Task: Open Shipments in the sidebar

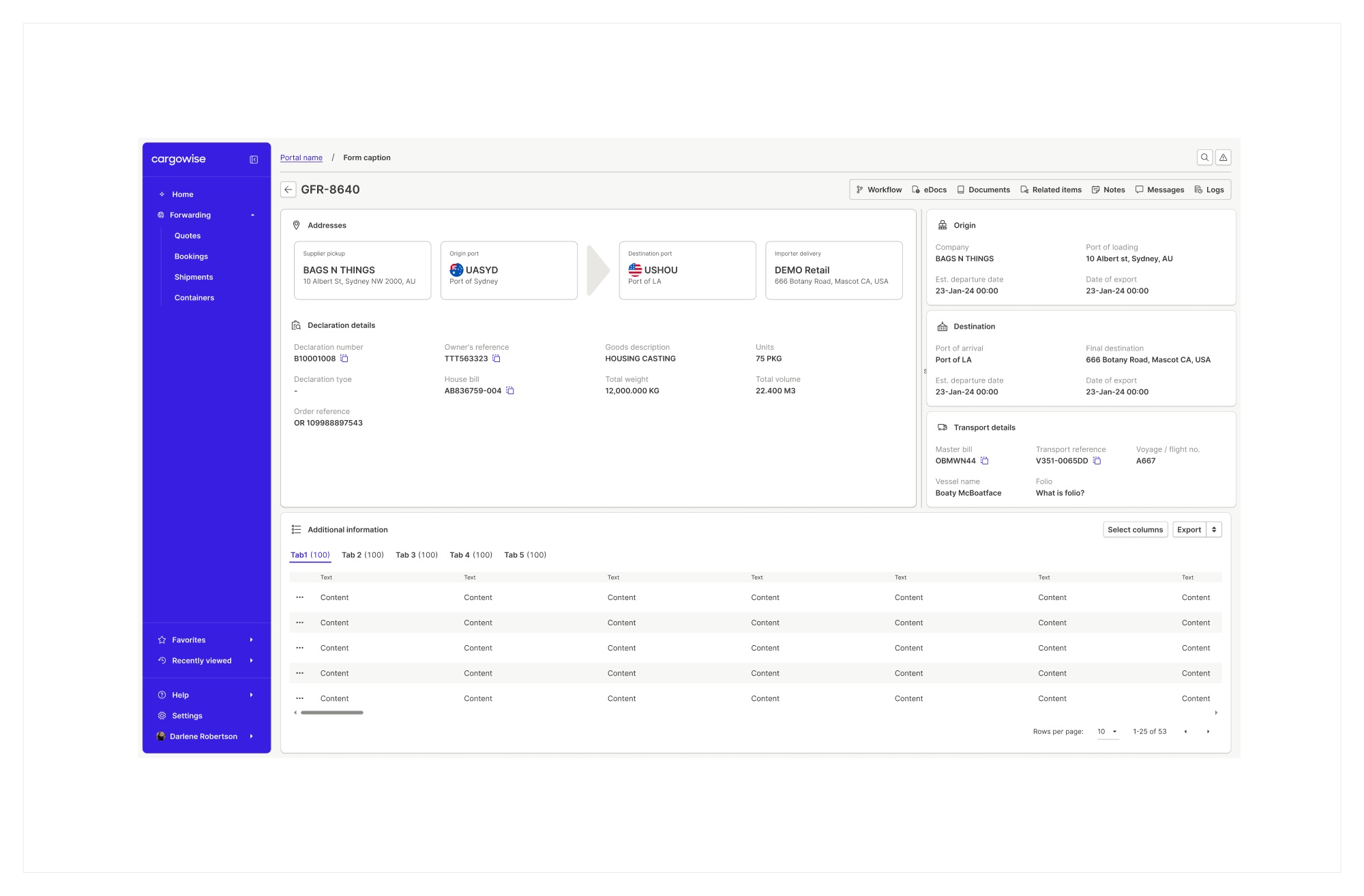Action: tap(194, 277)
